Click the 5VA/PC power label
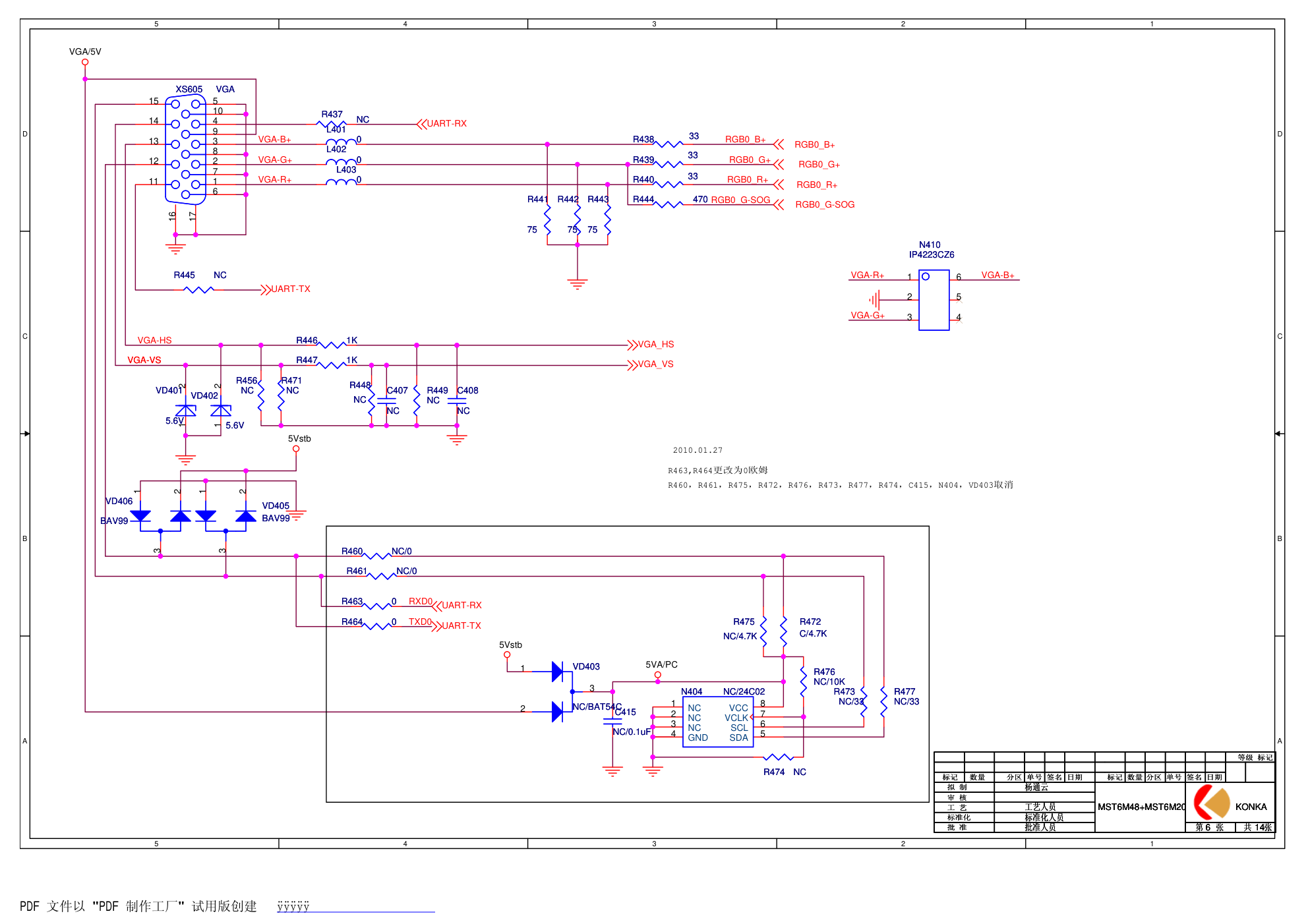The width and height of the screenshot is (1308, 924). pyautogui.click(x=661, y=664)
